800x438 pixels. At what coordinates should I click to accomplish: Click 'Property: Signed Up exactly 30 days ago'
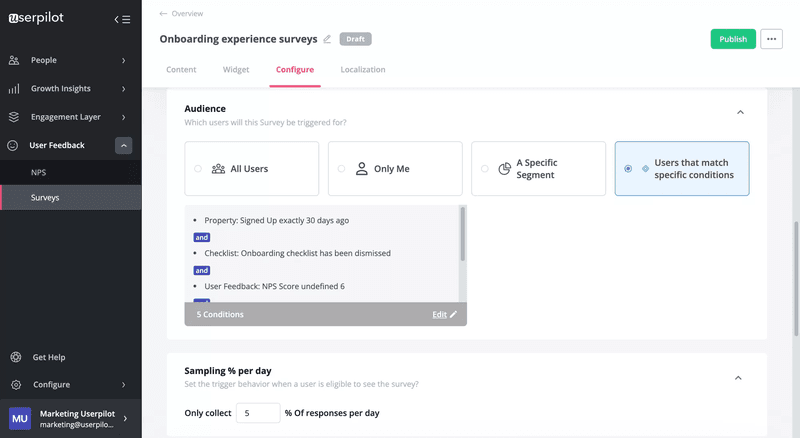point(277,221)
